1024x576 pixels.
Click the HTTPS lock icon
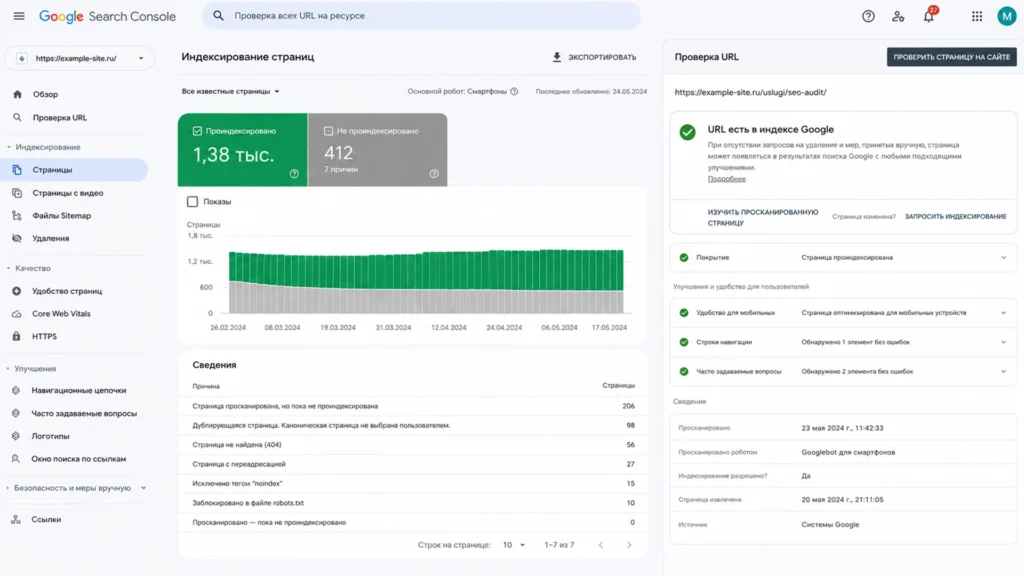pos(16,336)
